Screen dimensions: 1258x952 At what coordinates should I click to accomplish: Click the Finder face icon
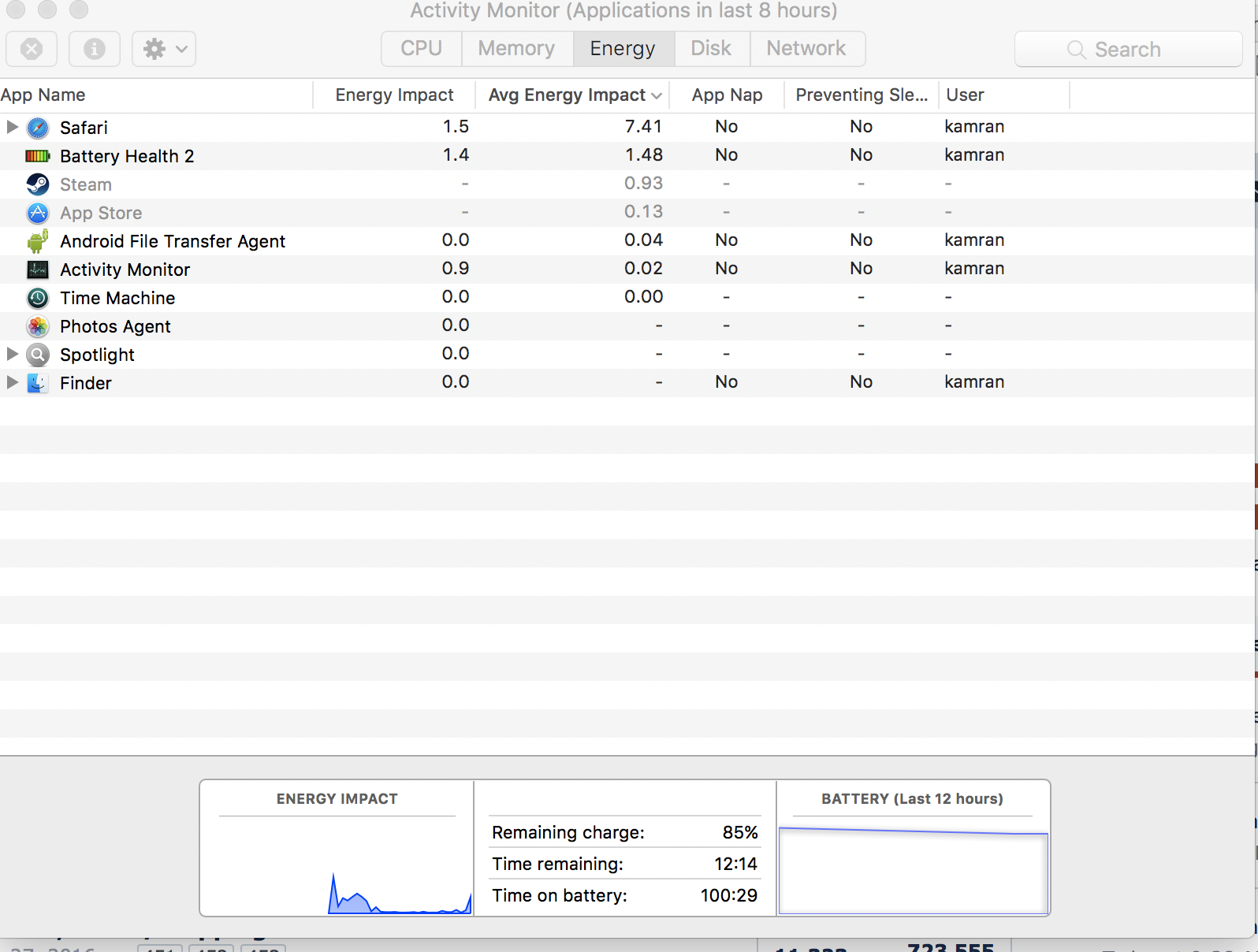(38, 383)
